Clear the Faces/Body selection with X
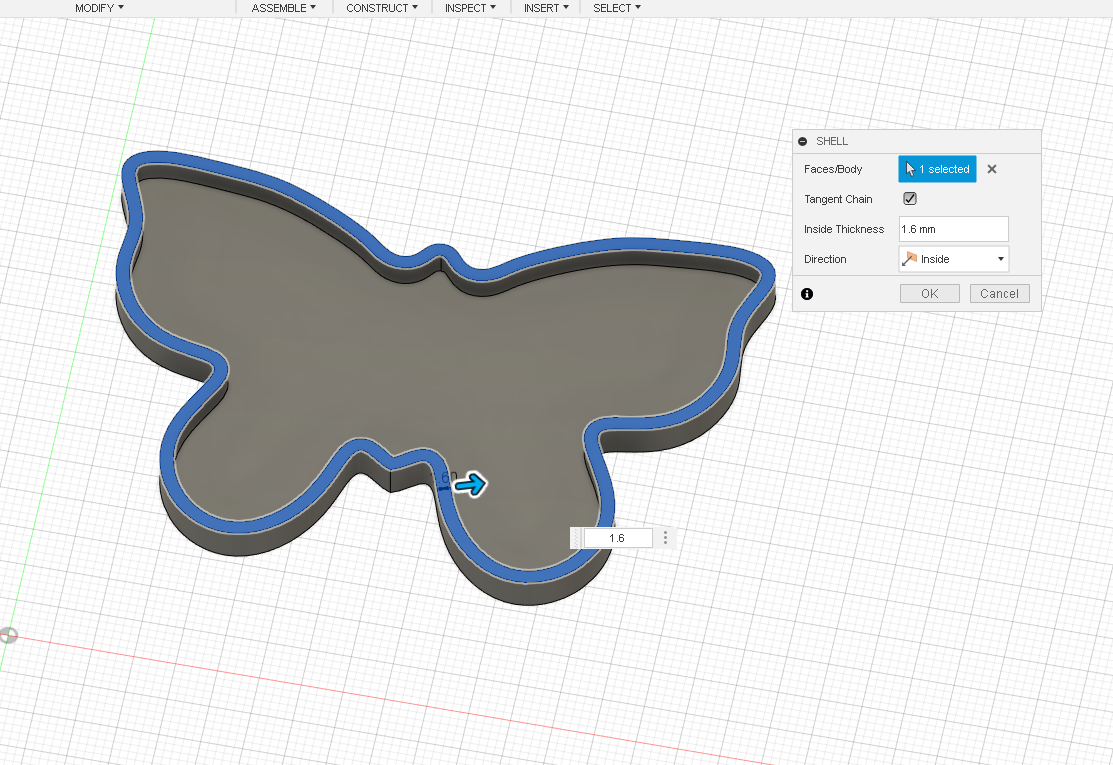The image size is (1113, 765). pos(992,169)
